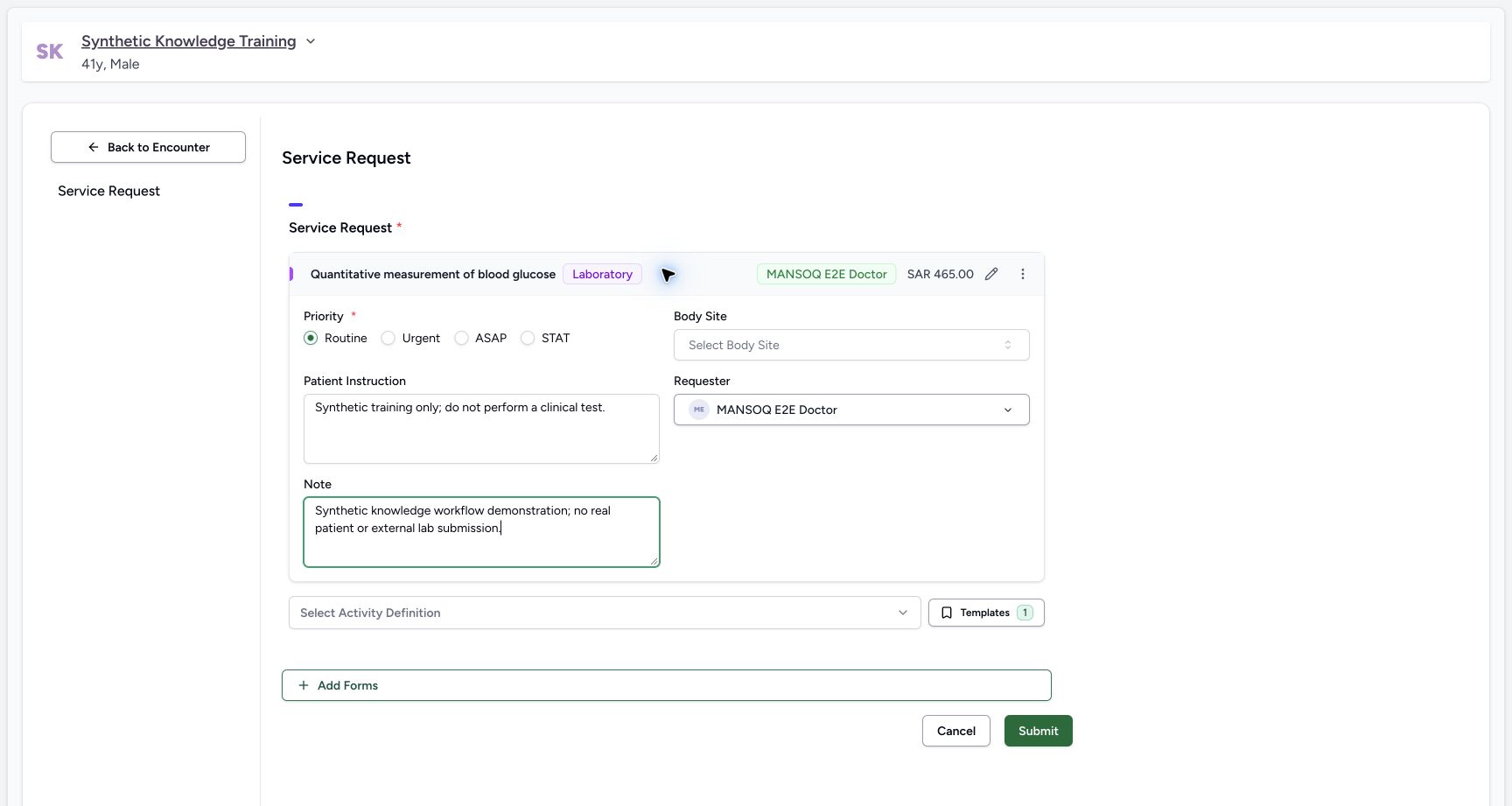Screen dimensions: 1512x806
Task: Click the Cancel button
Action: tap(956, 731)
